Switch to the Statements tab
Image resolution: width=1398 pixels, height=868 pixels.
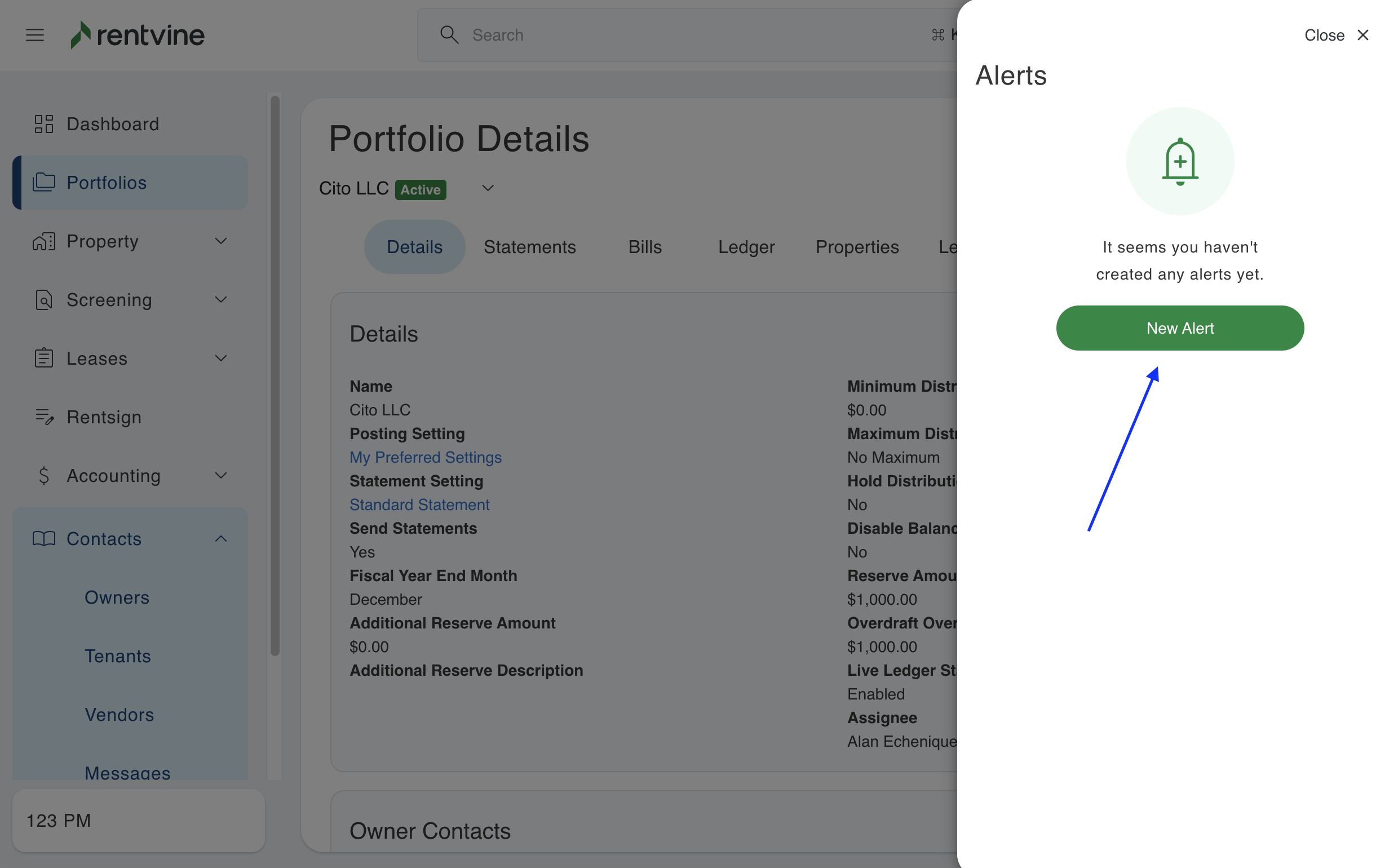click(529, 247)
